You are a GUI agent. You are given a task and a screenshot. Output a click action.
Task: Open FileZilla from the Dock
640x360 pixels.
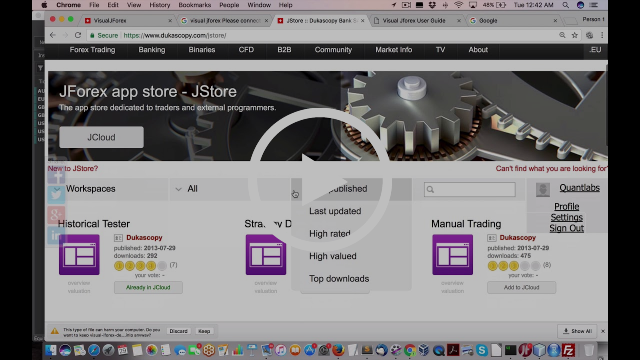point(568,350)
